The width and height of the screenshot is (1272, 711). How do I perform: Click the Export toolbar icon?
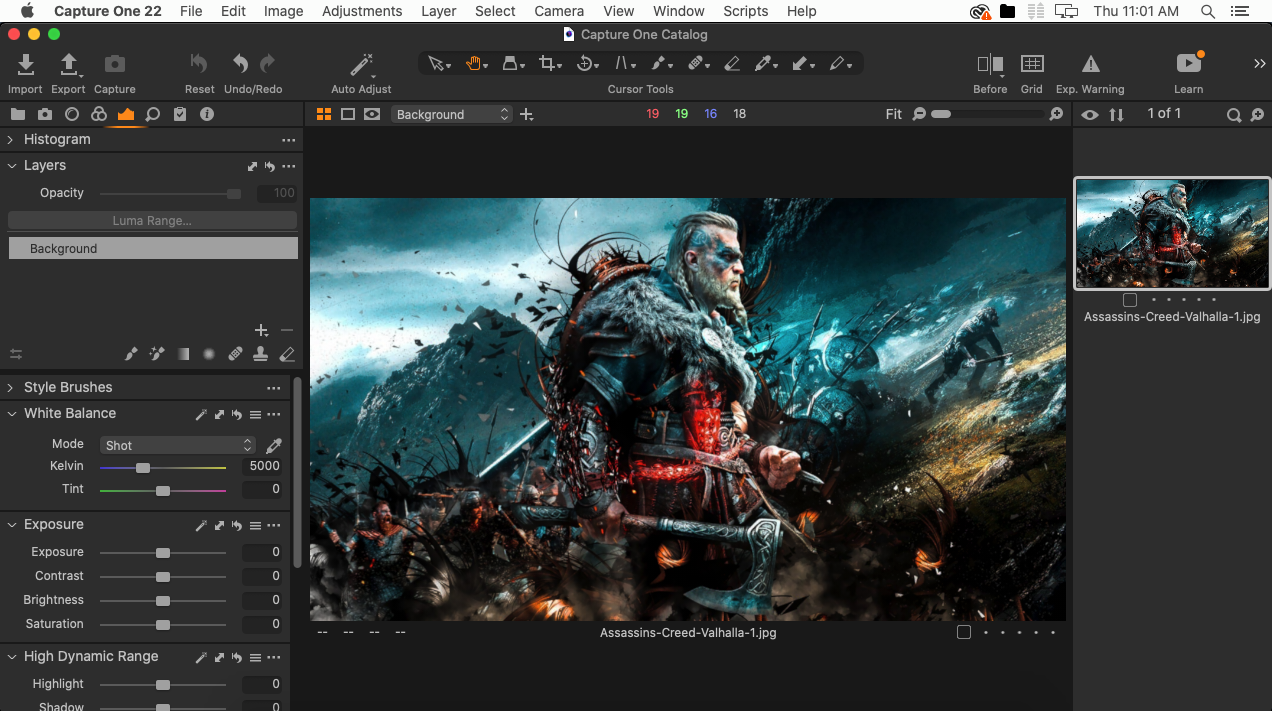(x=68, y=65)
